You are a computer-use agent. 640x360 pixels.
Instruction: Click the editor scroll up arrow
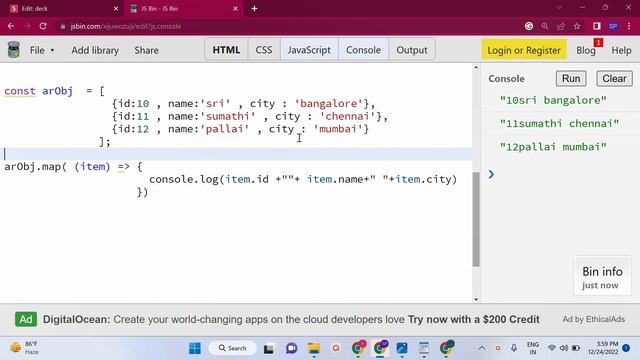click(476, 67)
